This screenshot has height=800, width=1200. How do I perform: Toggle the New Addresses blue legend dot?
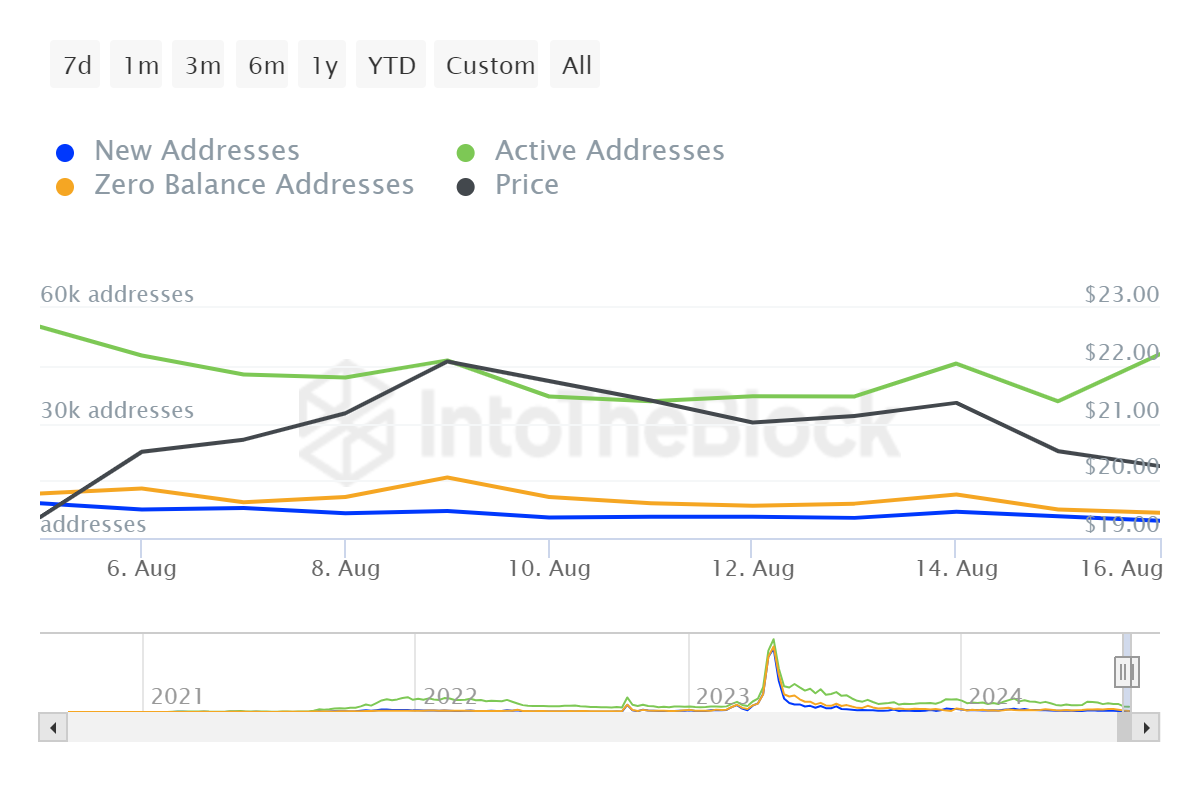(x=65, y=153)
